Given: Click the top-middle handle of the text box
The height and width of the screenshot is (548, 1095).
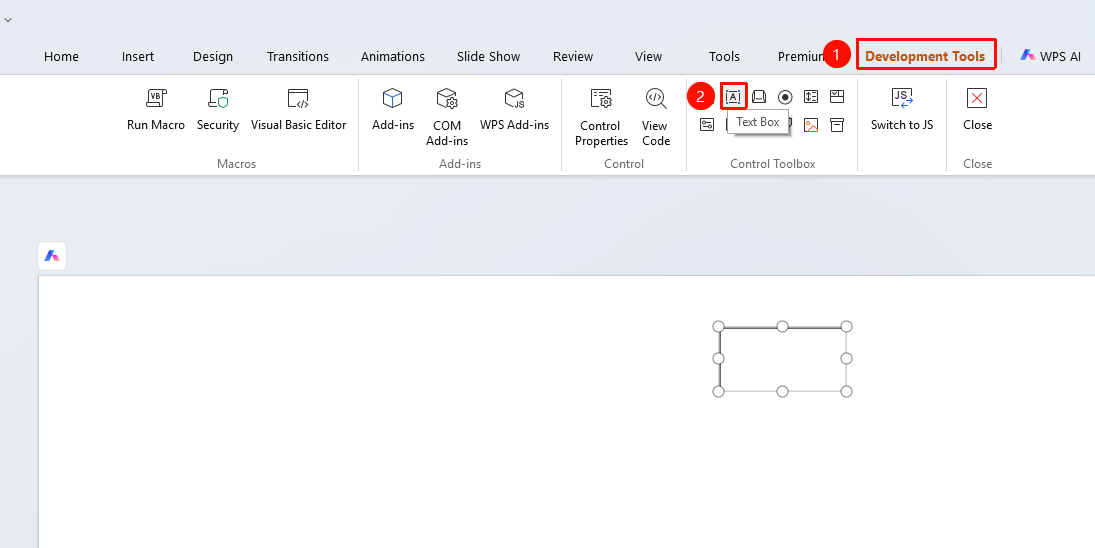Looking at the screenshot, I should [783, 327].
